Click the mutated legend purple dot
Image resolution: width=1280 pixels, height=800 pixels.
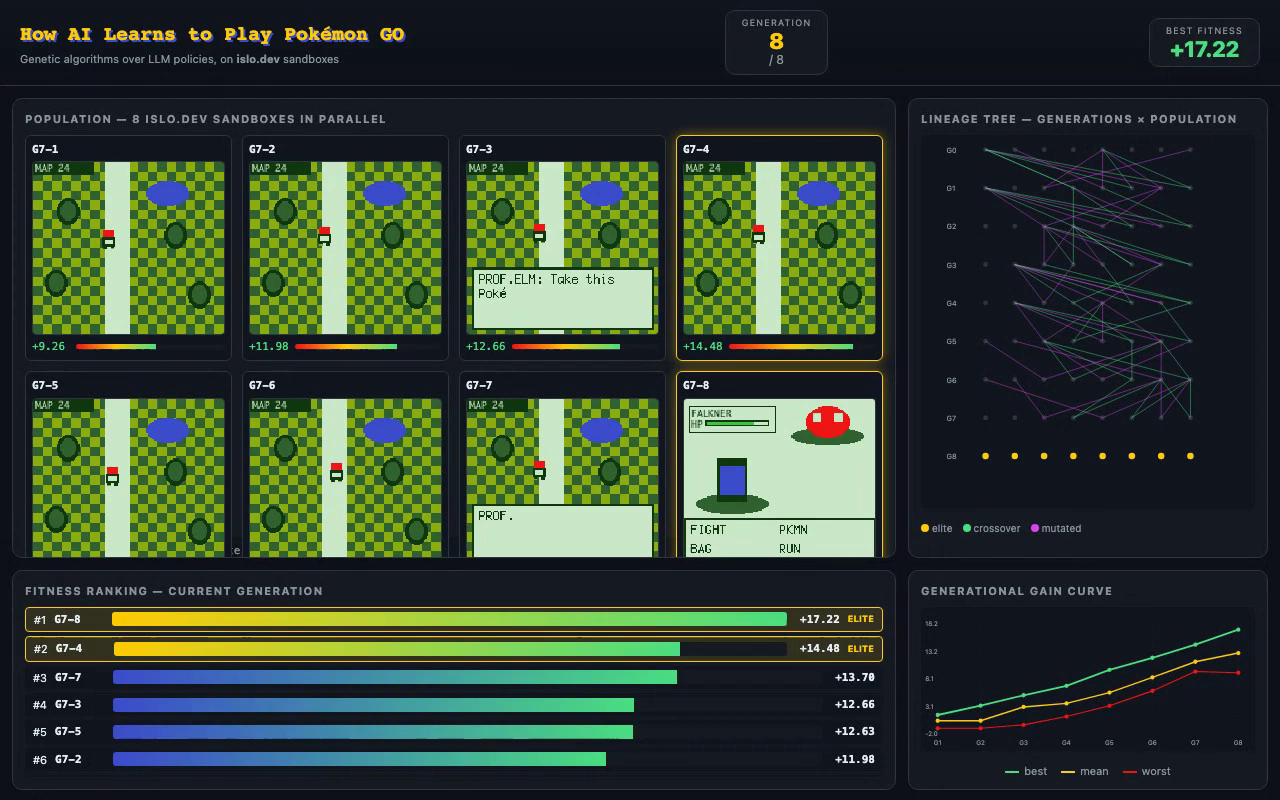tap(1035, 528)
